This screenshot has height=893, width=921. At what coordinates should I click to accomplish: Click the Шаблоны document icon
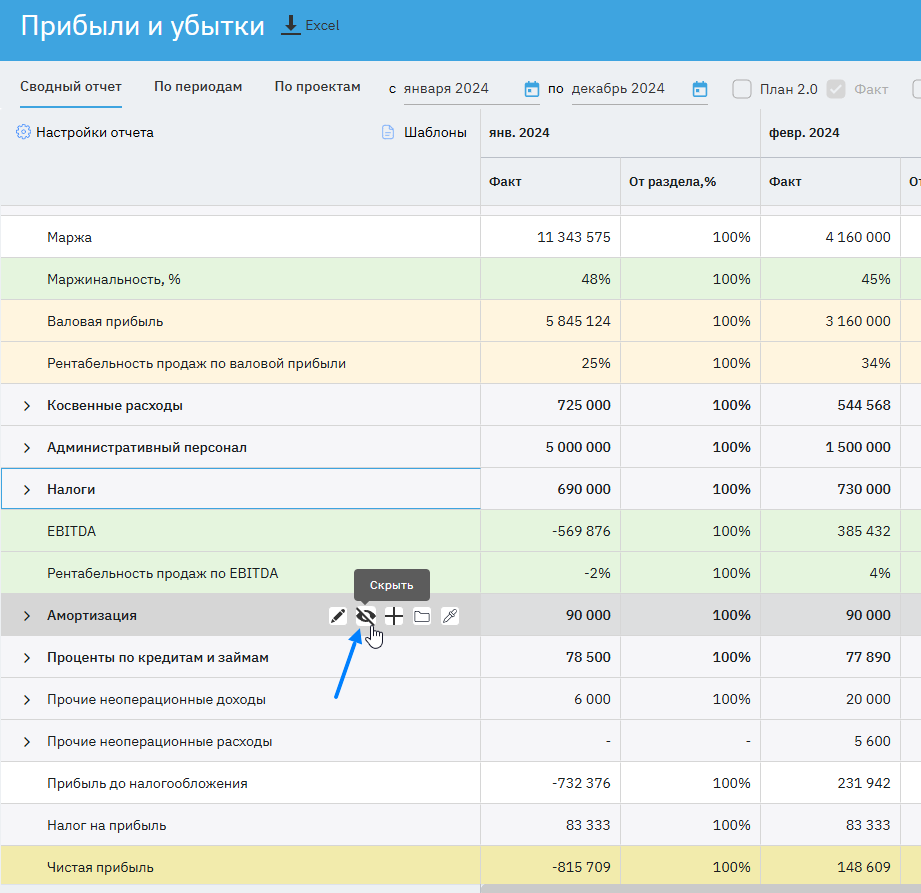coord(389,132)
